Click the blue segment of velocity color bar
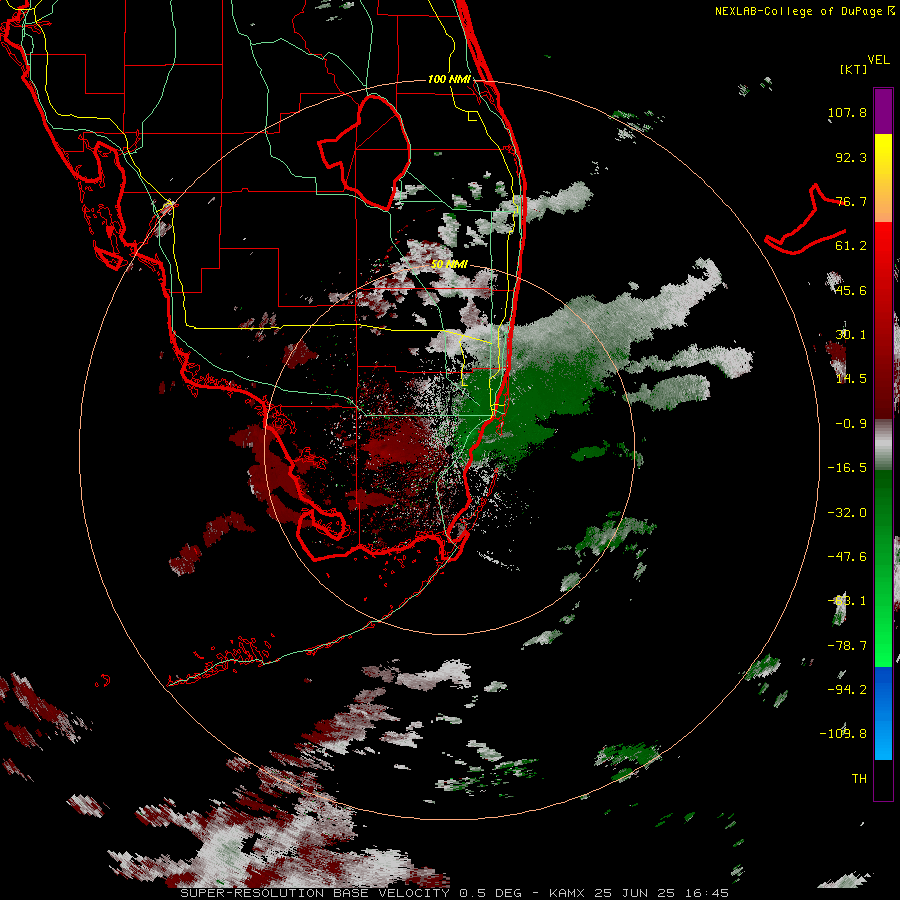 coord(883,713)
